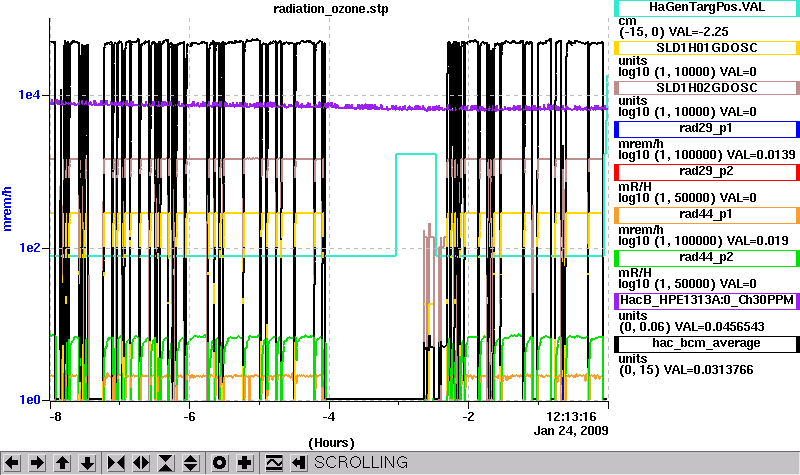Click the 1e4 y-axis label
The image size is (800, 475).
[x=29, y=95]
